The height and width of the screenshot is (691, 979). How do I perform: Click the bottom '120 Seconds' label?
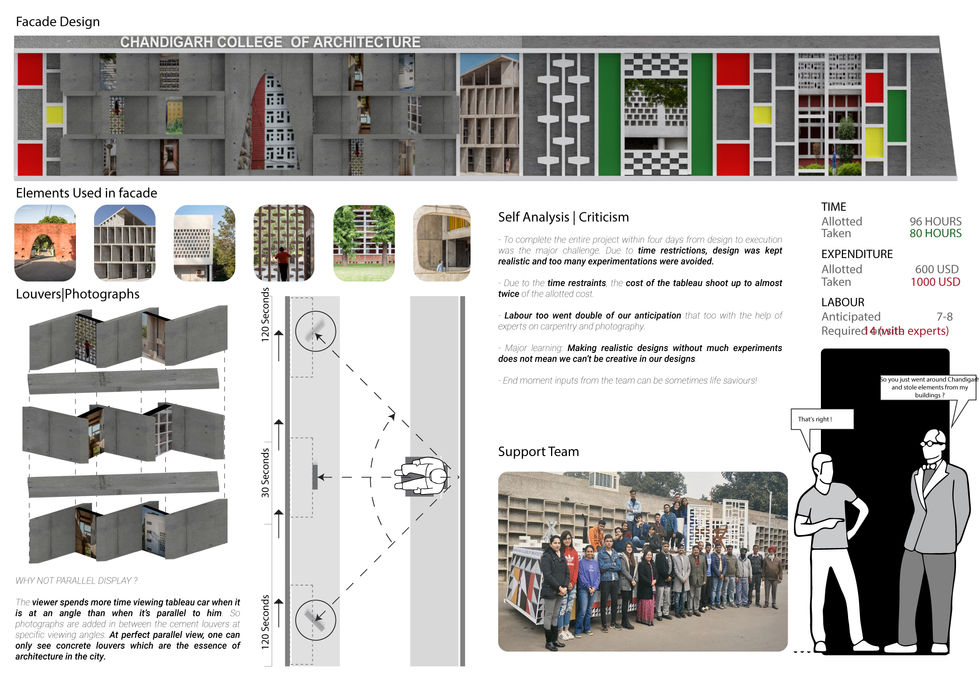click(x=265, y=622)
